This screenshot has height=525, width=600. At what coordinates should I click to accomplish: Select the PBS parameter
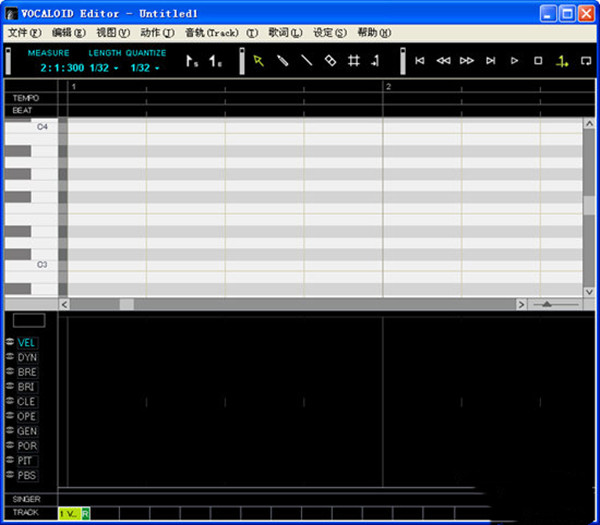tap(27, 476)
